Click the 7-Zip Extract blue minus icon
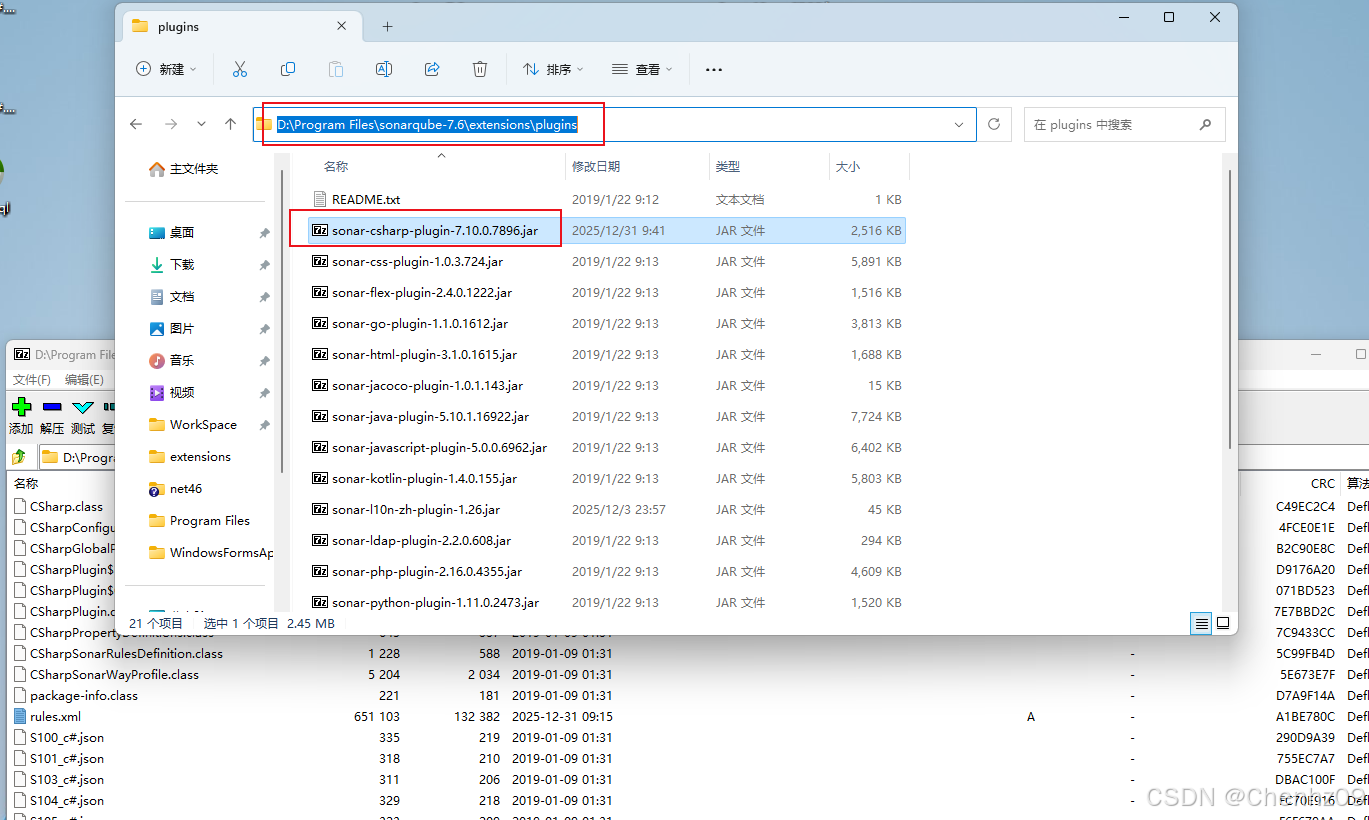The image size is (1369, 820). [52, 406]
